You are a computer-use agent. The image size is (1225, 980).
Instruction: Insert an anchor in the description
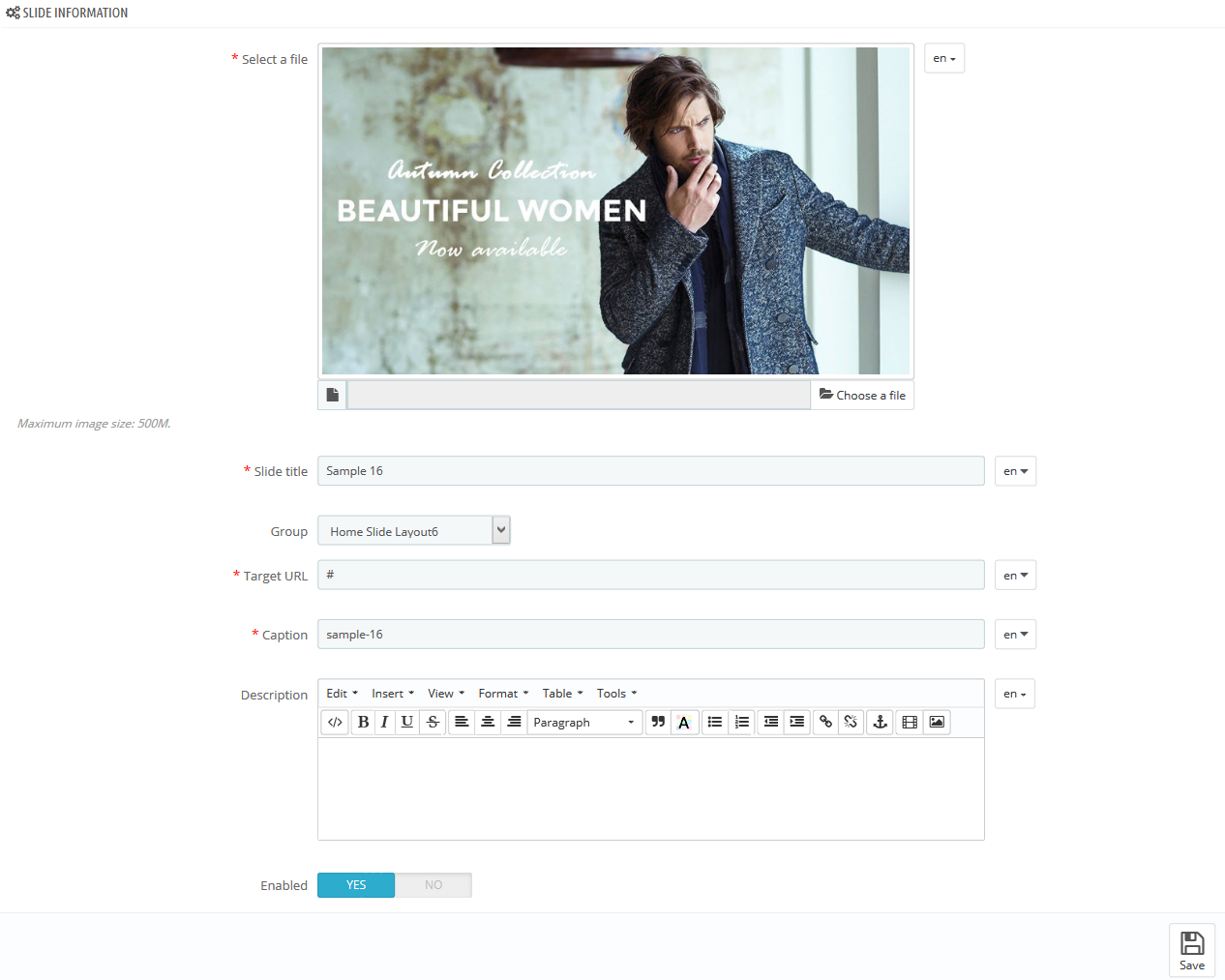click(x=881, y=722)
